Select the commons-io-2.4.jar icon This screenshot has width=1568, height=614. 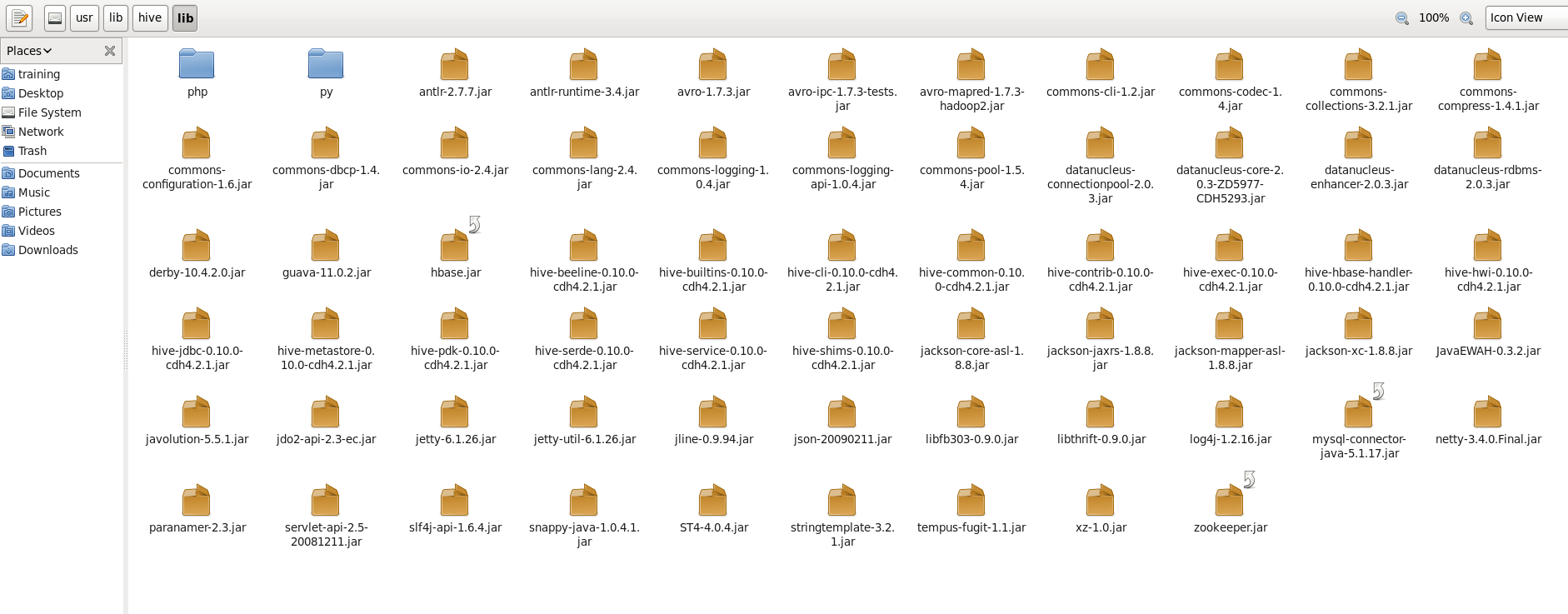[x=455, y=142]
